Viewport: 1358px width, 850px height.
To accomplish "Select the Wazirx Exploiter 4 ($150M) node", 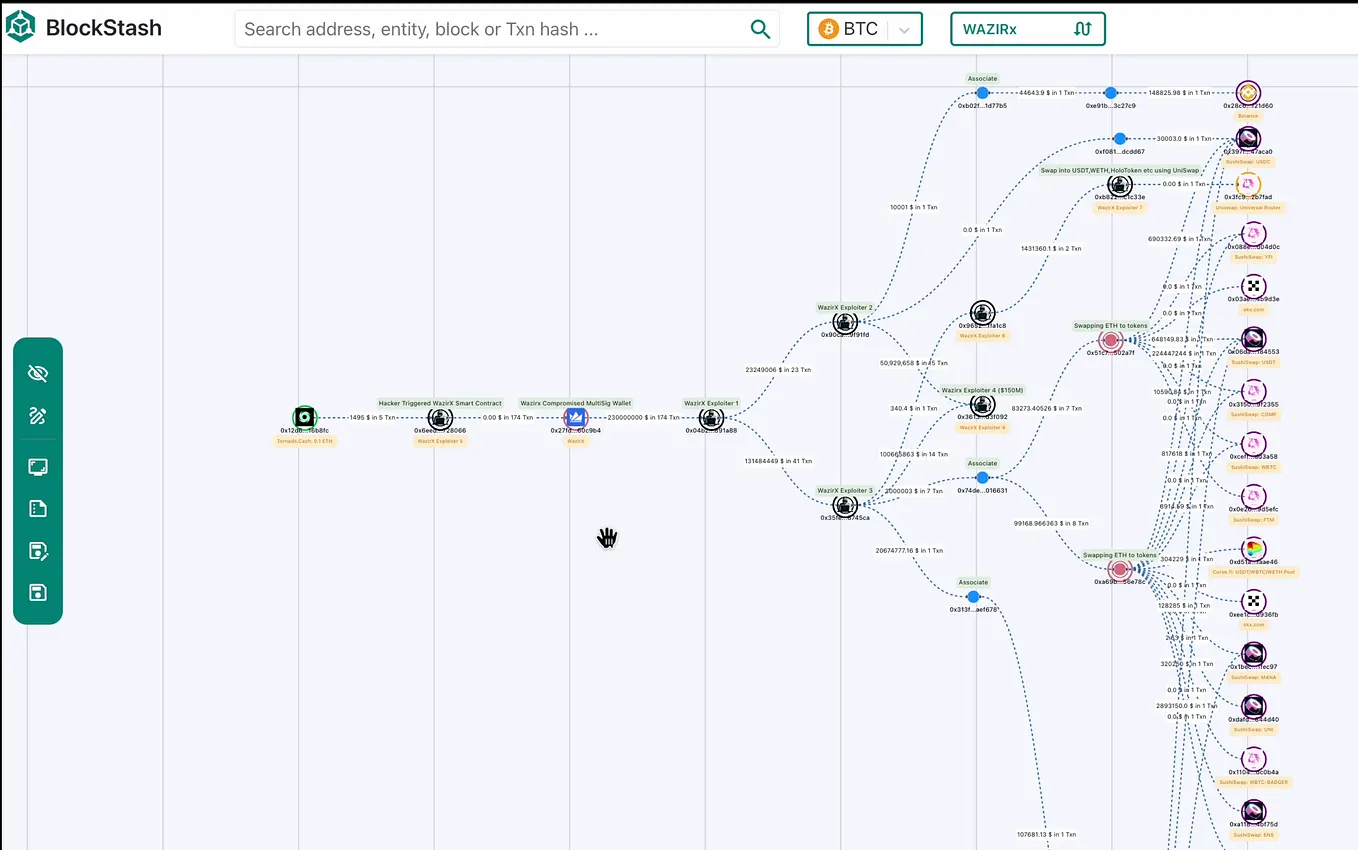I will tap(983, 405).
